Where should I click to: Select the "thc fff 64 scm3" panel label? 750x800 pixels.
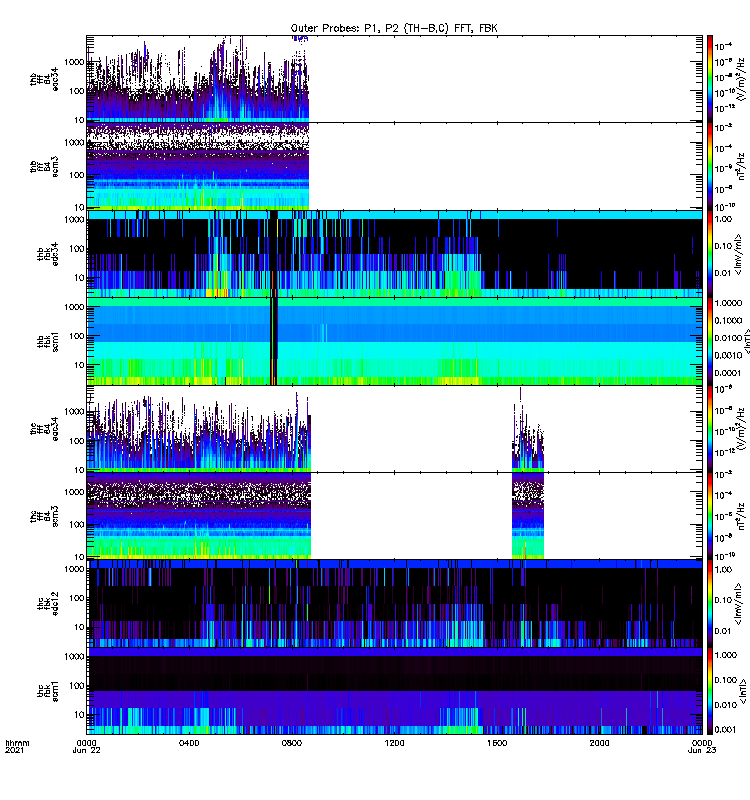[x=44, y=516]
